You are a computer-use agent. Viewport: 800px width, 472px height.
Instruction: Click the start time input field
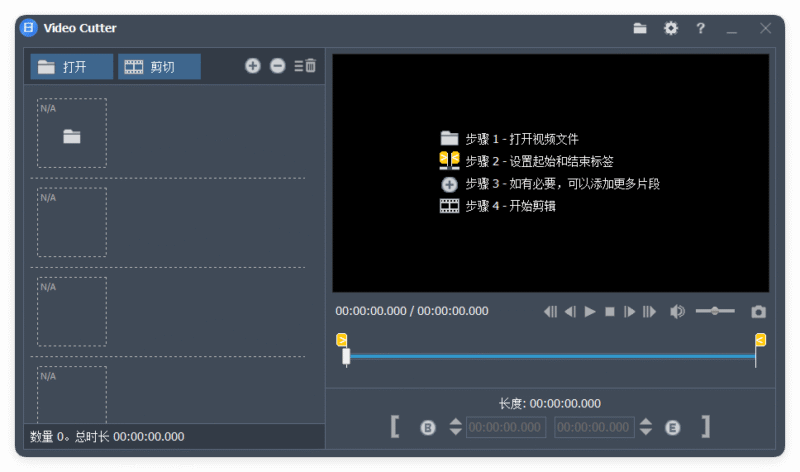[506, 427]
